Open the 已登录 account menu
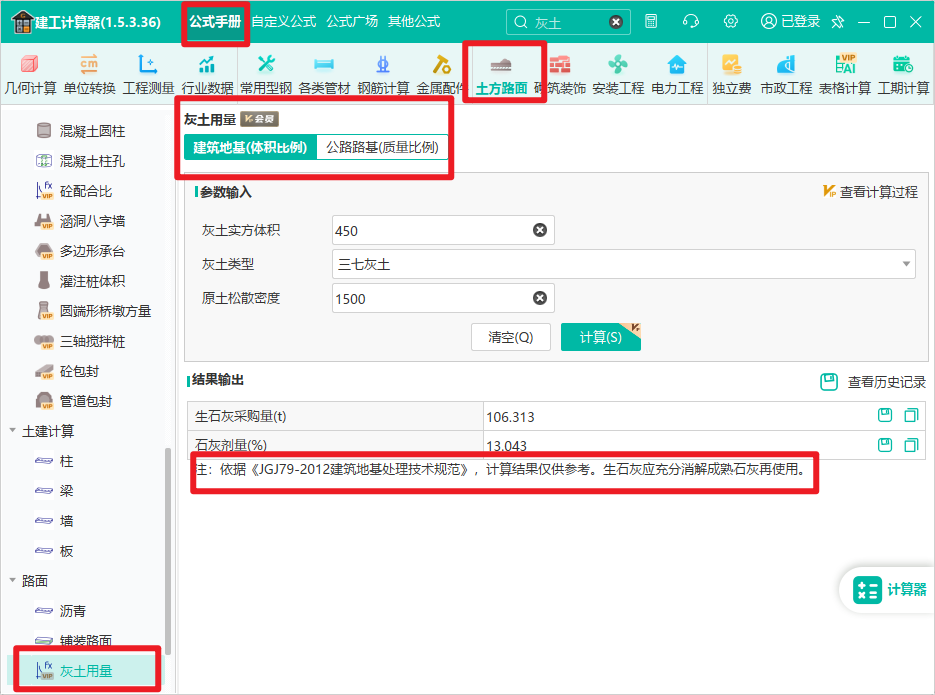 tap(790, 22)
